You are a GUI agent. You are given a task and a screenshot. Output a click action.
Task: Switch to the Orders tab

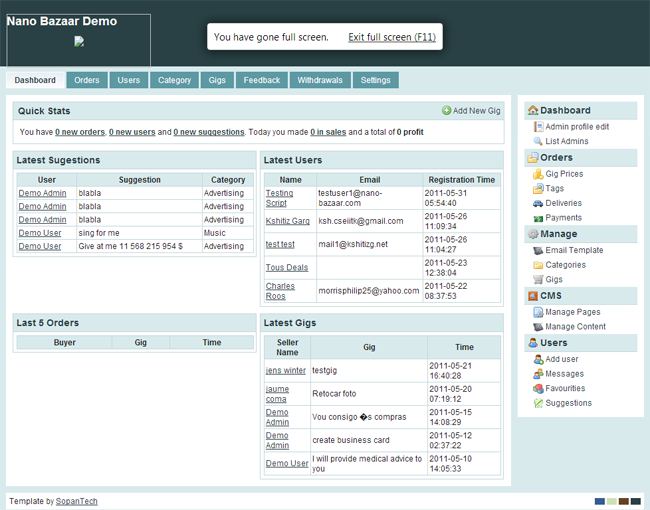tap(87, 80)
